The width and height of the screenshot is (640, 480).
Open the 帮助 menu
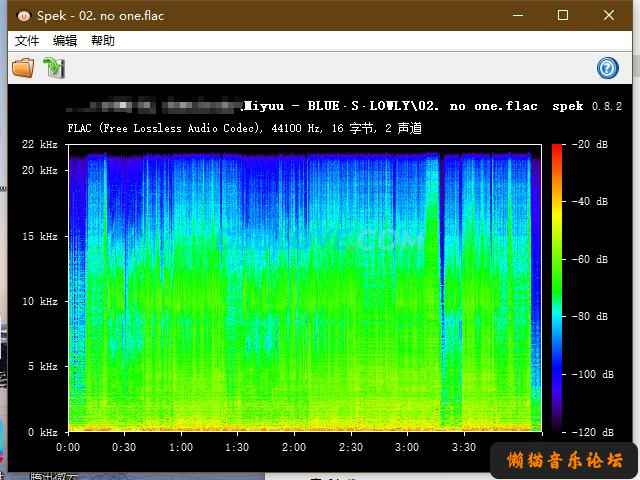102,41
